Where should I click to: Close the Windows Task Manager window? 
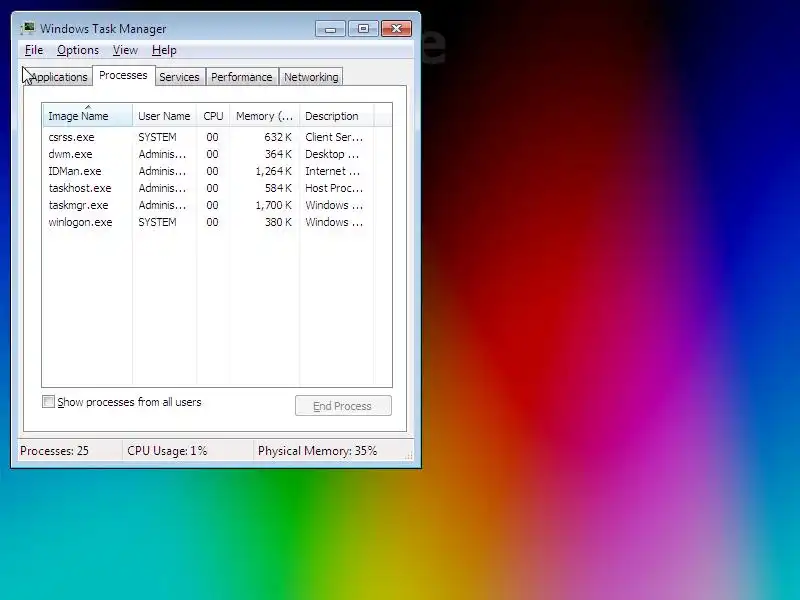[x=396, y=29]
